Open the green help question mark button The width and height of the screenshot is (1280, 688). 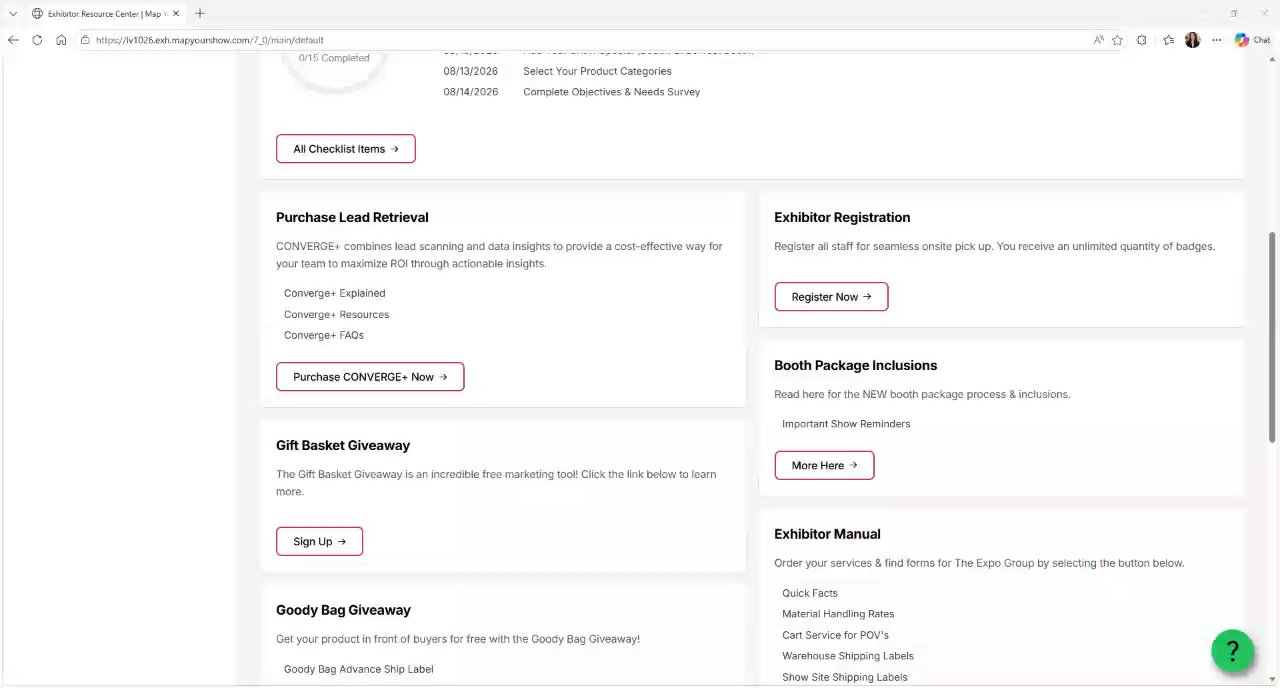click(x=1232, y=651)
